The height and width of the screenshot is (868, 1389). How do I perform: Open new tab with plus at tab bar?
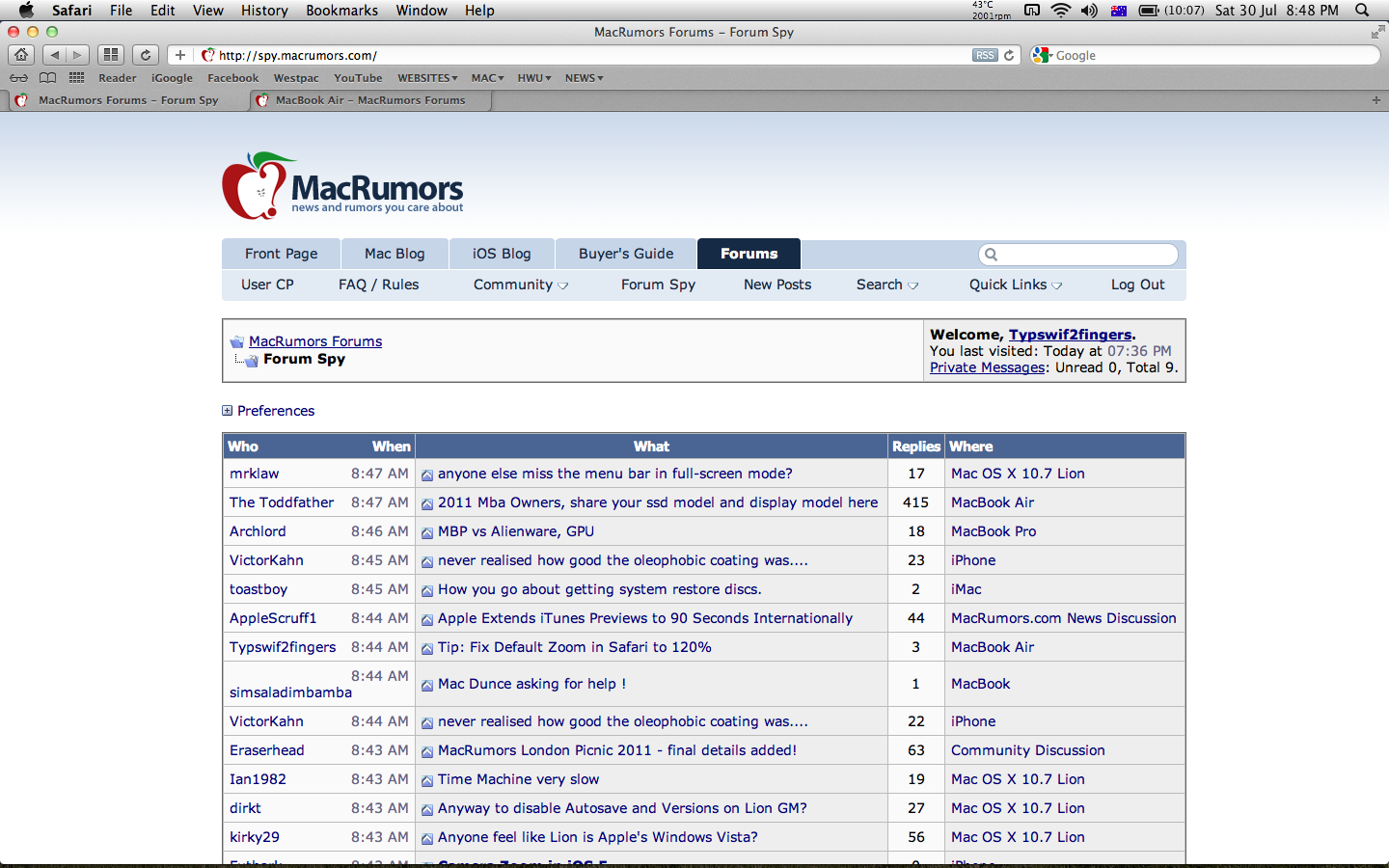1376,100
